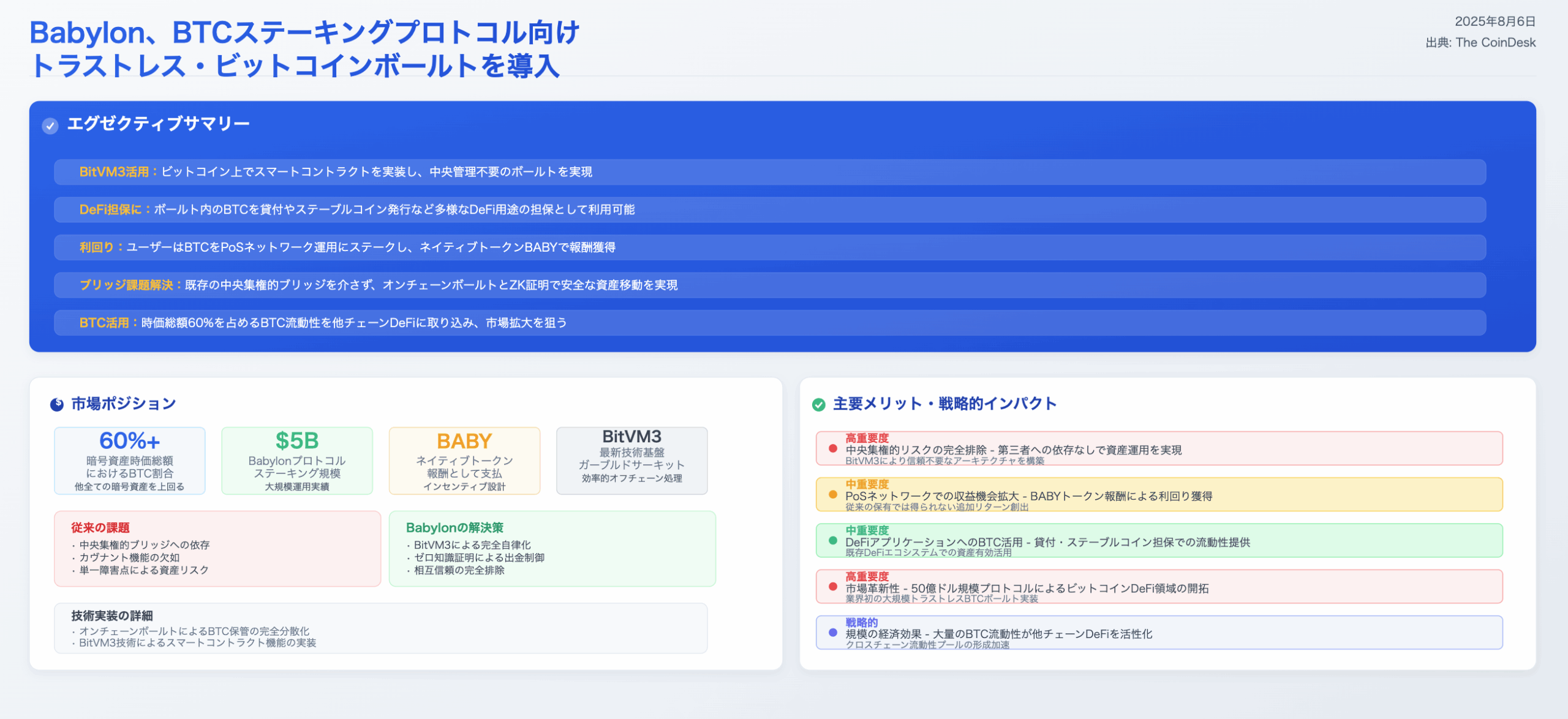Click the $5B ステーキング規模 stat card

[297, 461]
